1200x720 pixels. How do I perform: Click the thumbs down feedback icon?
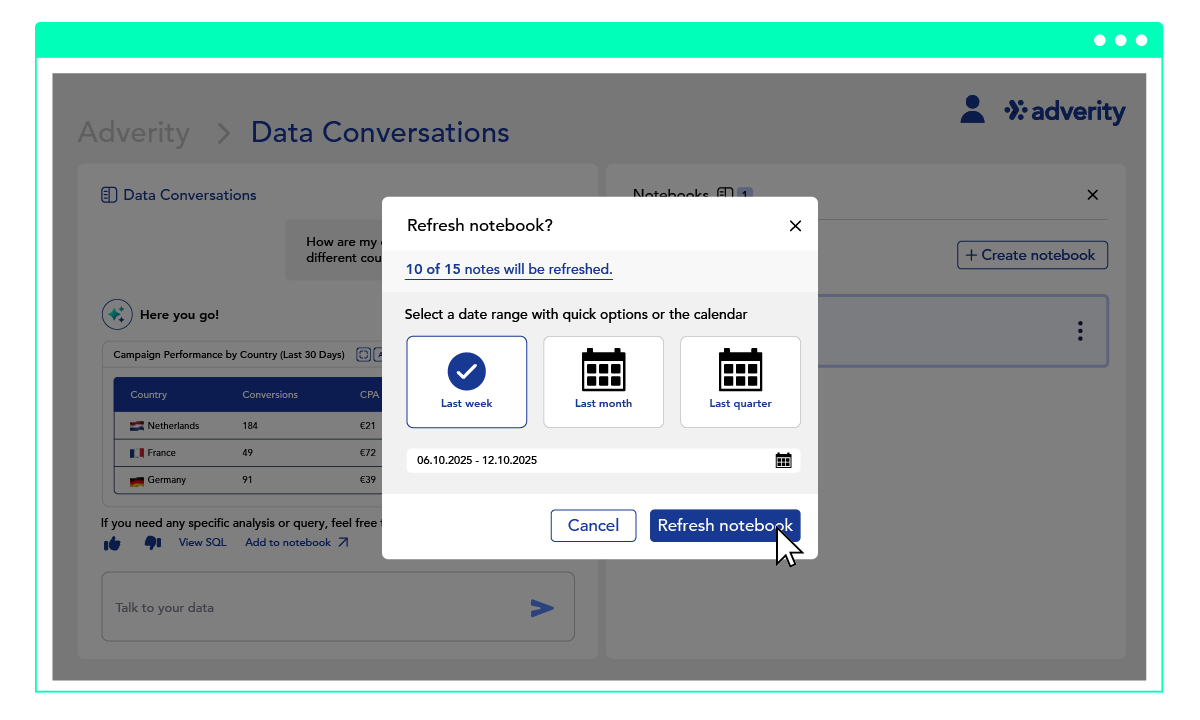[152, 543]
